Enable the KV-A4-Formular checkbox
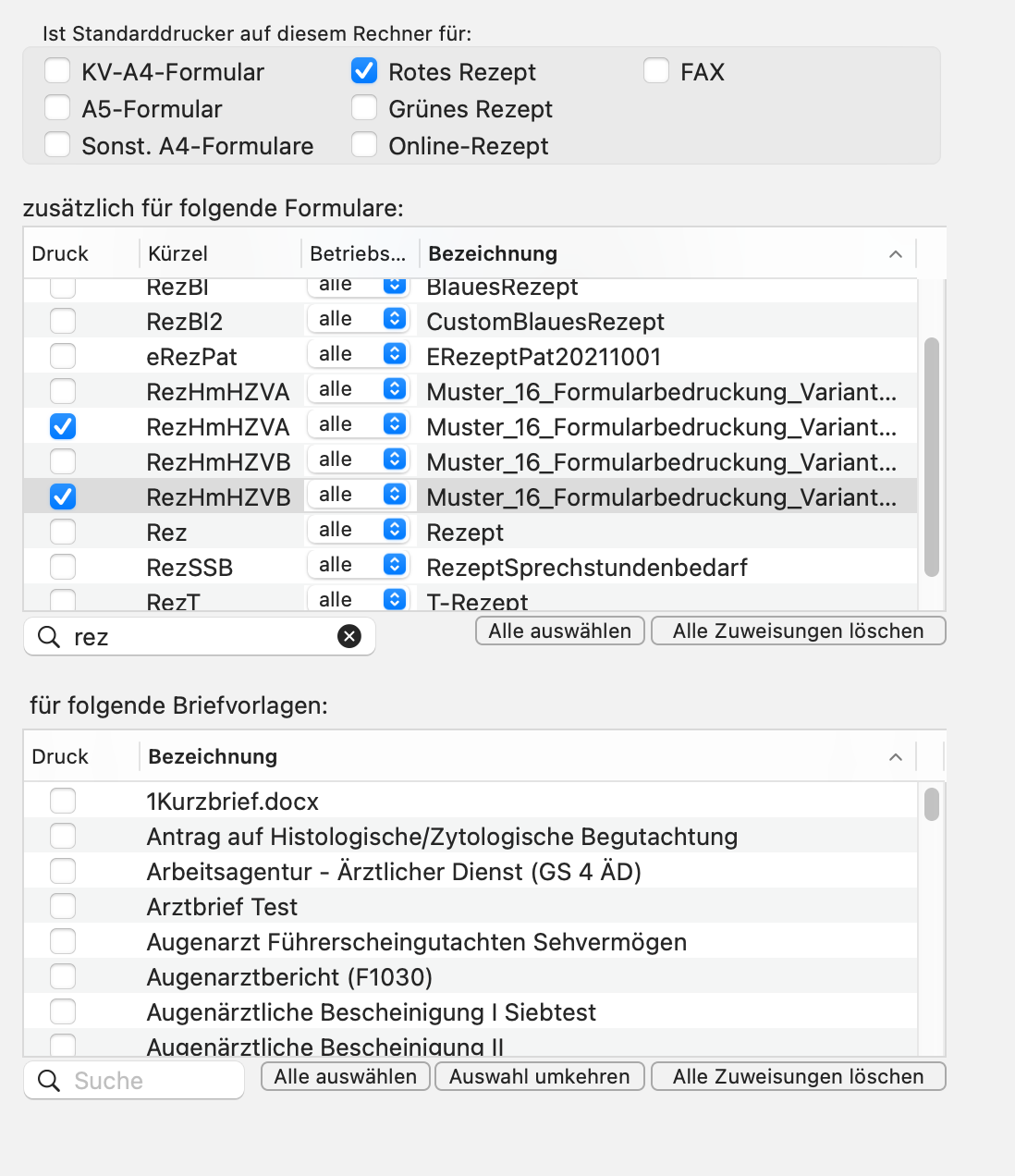 (57, 71)
